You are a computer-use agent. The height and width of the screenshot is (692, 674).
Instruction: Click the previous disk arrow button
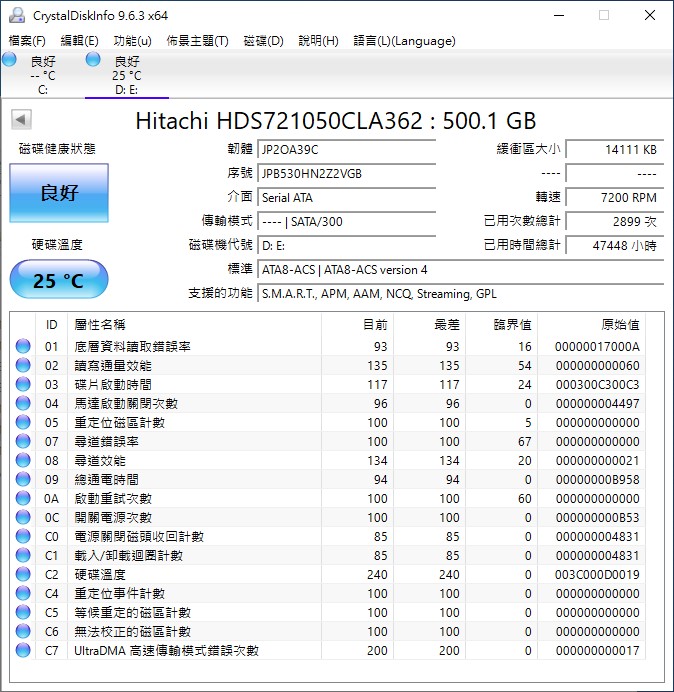click(21, 119)
